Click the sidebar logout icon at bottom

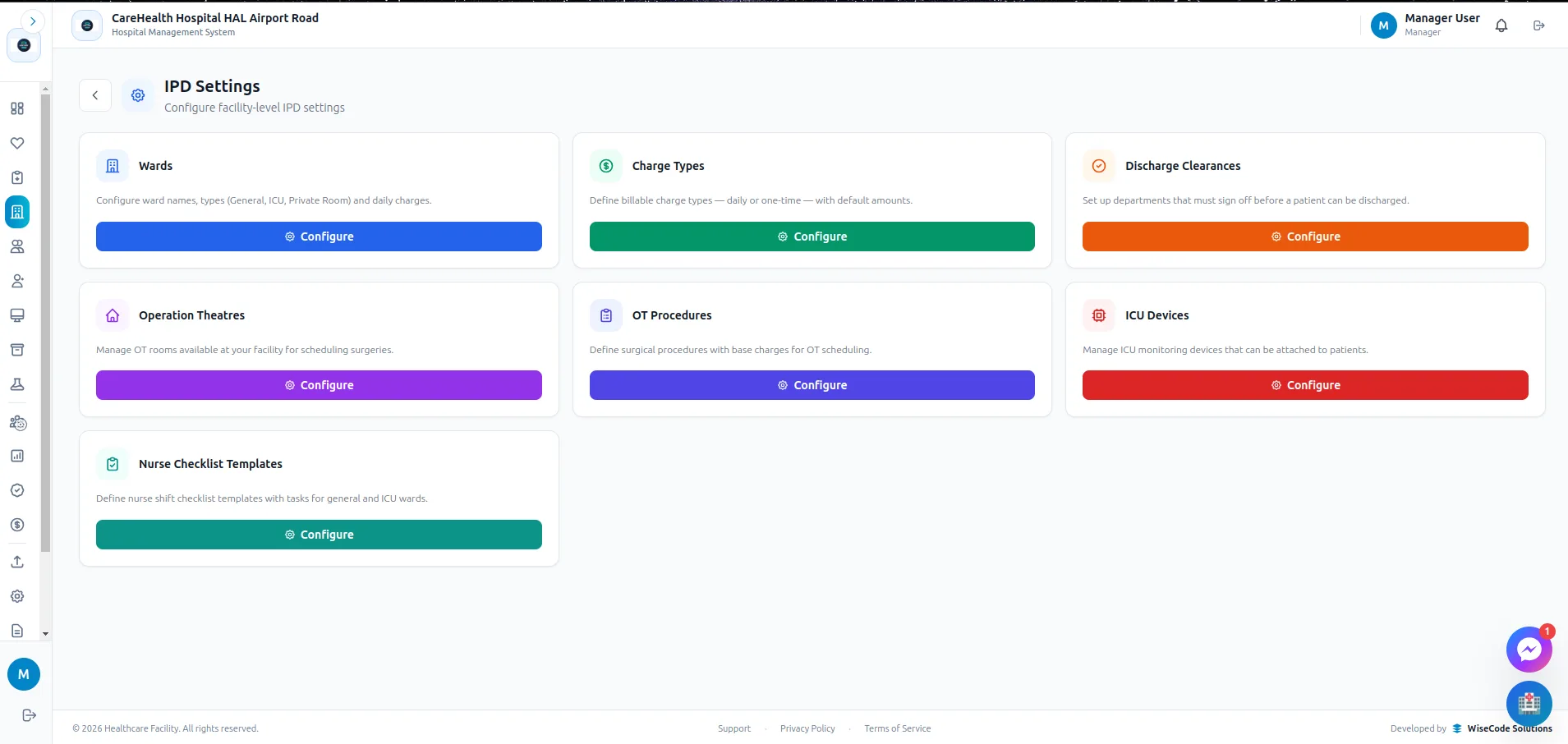(29, 715)
